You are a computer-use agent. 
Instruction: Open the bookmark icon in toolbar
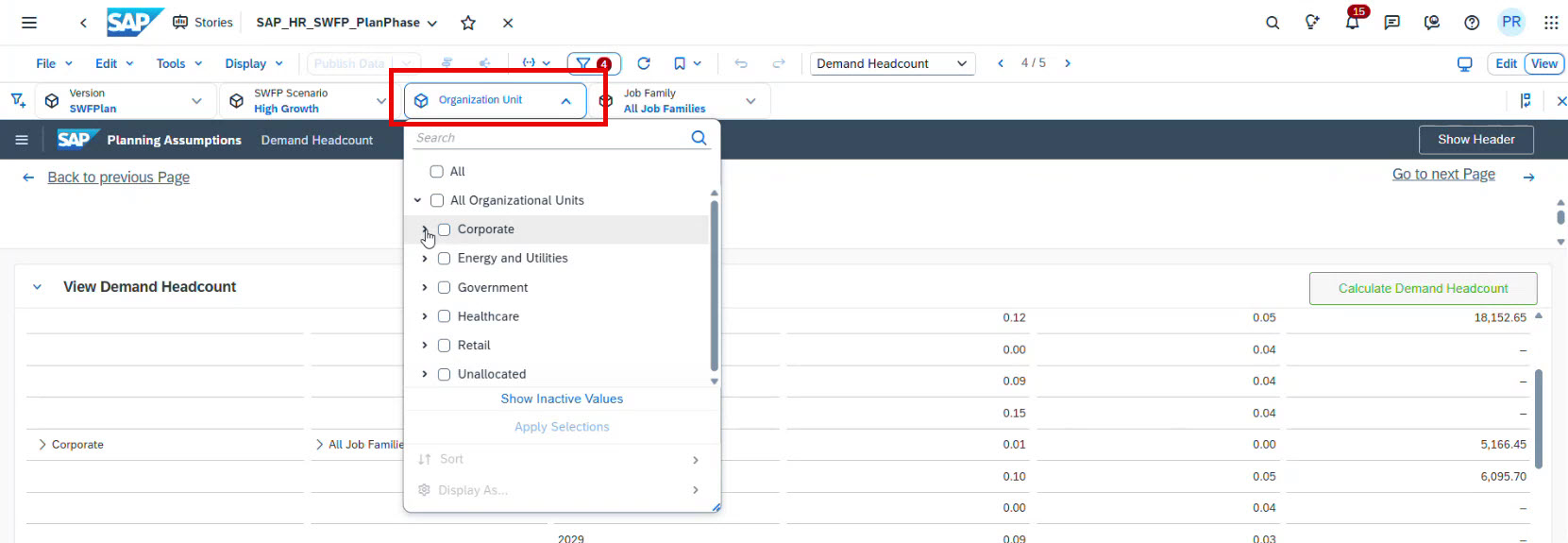point(680,63)
